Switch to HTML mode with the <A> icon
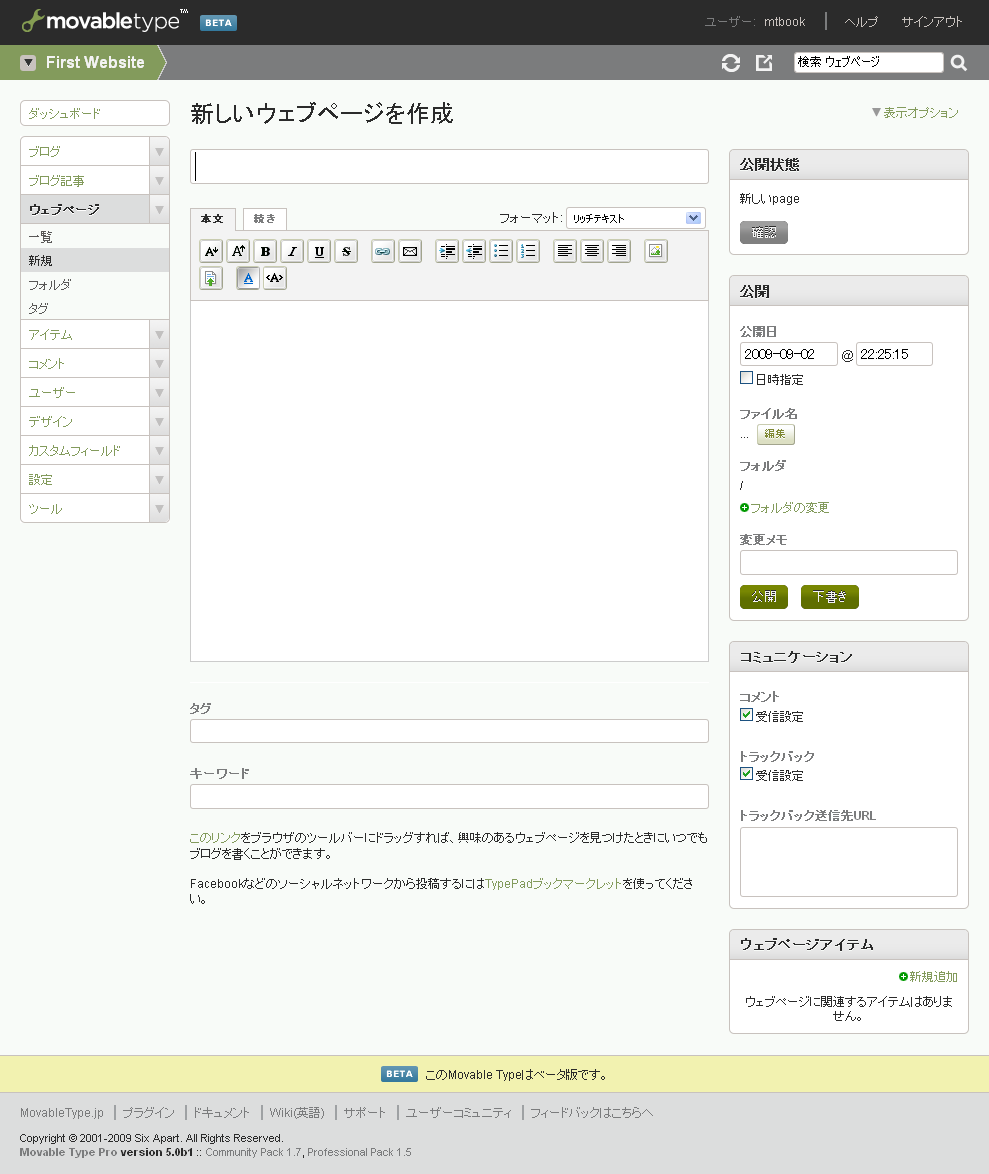 (275, 279)
